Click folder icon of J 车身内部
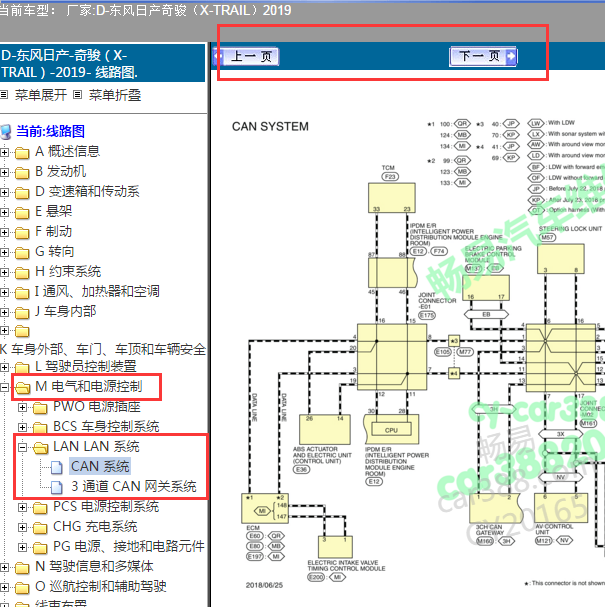The height and width of the screenshot is (607, 605). click(22, 313)
